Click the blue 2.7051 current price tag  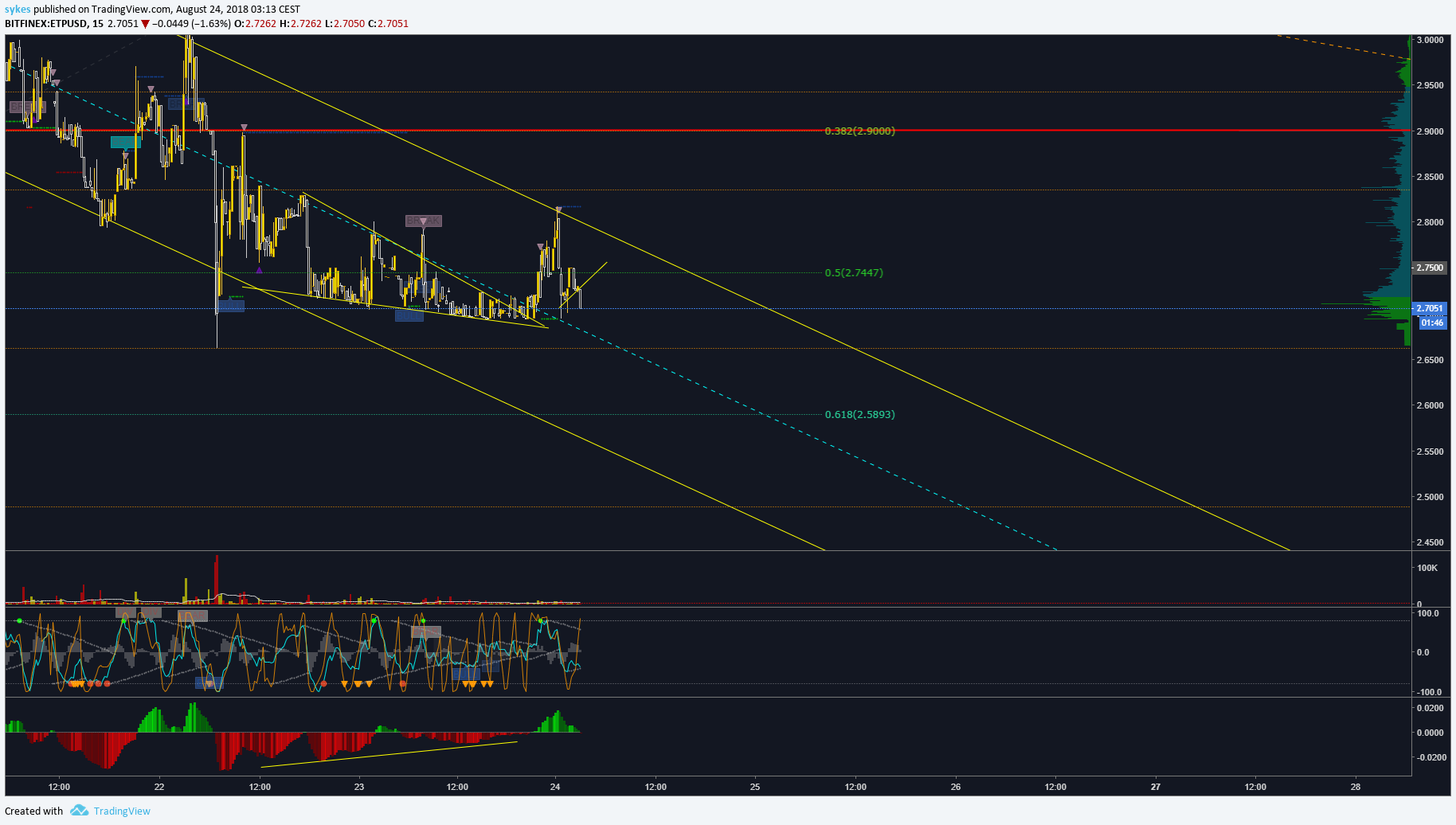coord(1429,308)
